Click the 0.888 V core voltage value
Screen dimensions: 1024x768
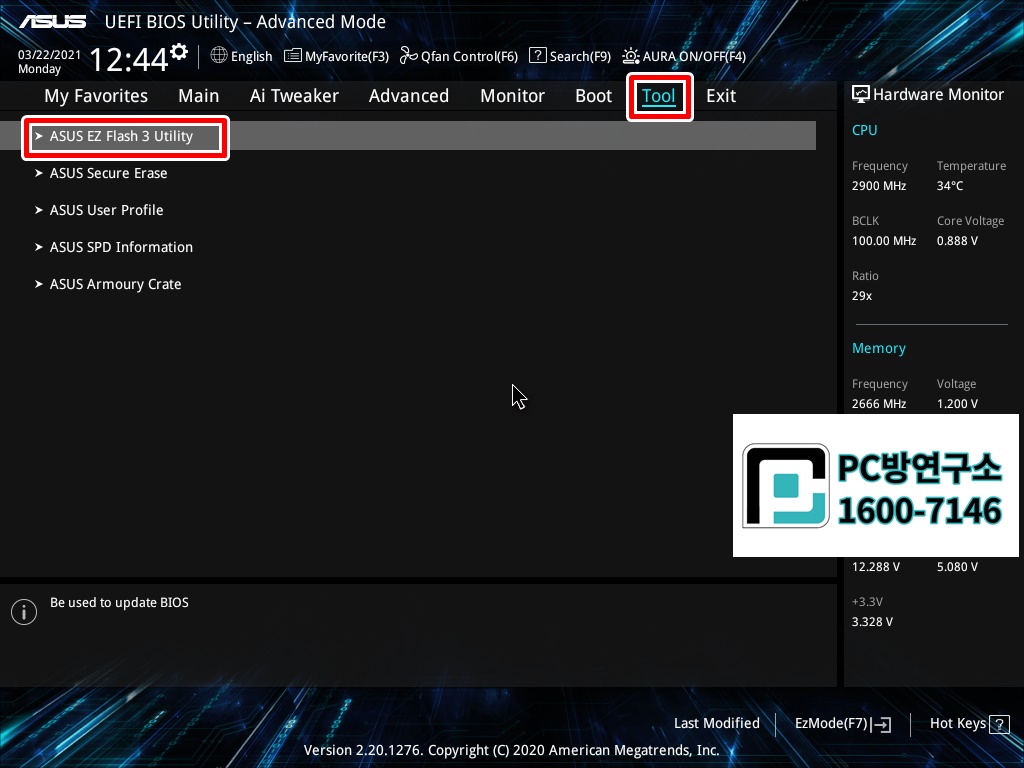[x=957, y=241]
